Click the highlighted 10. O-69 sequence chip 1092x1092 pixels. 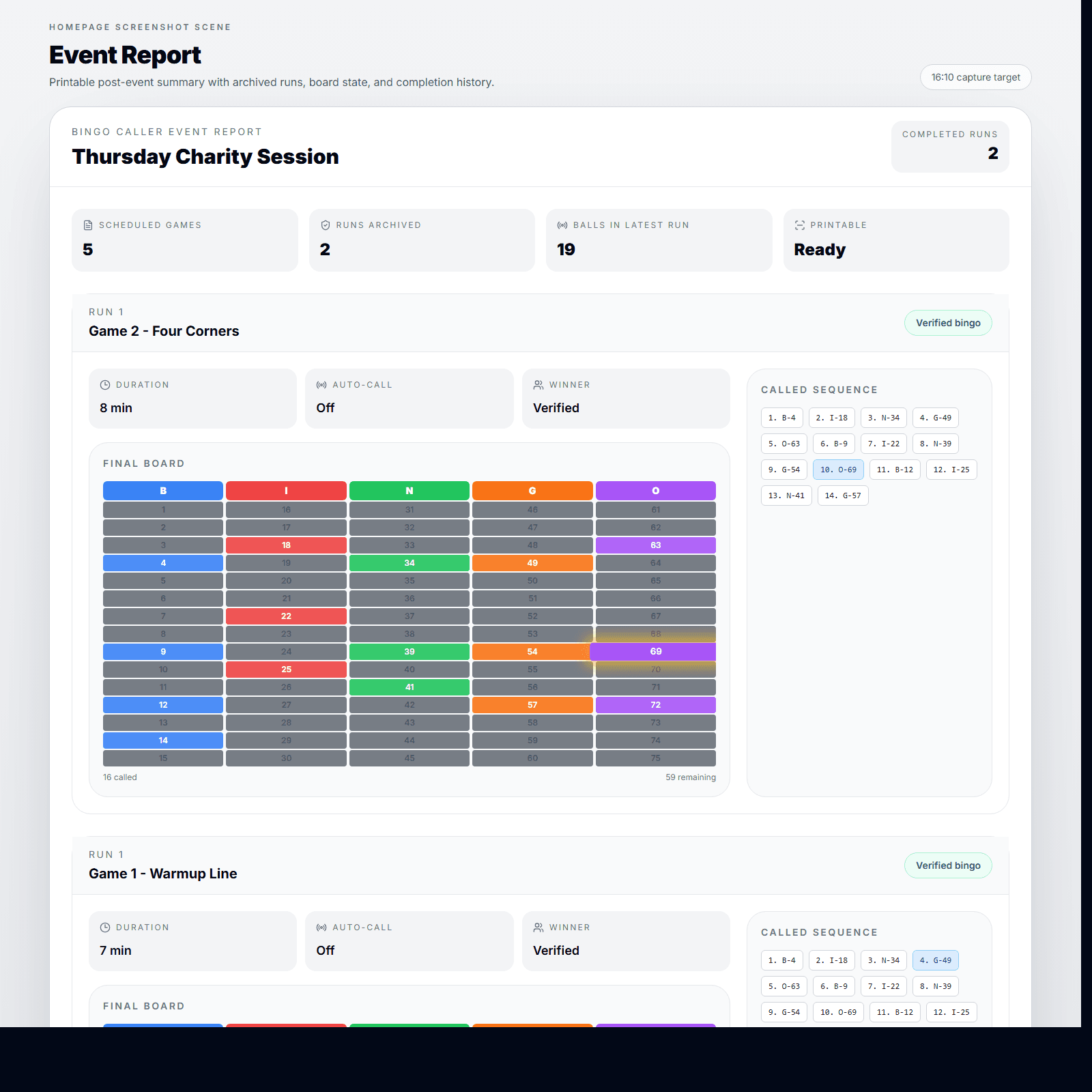point(838,470)
